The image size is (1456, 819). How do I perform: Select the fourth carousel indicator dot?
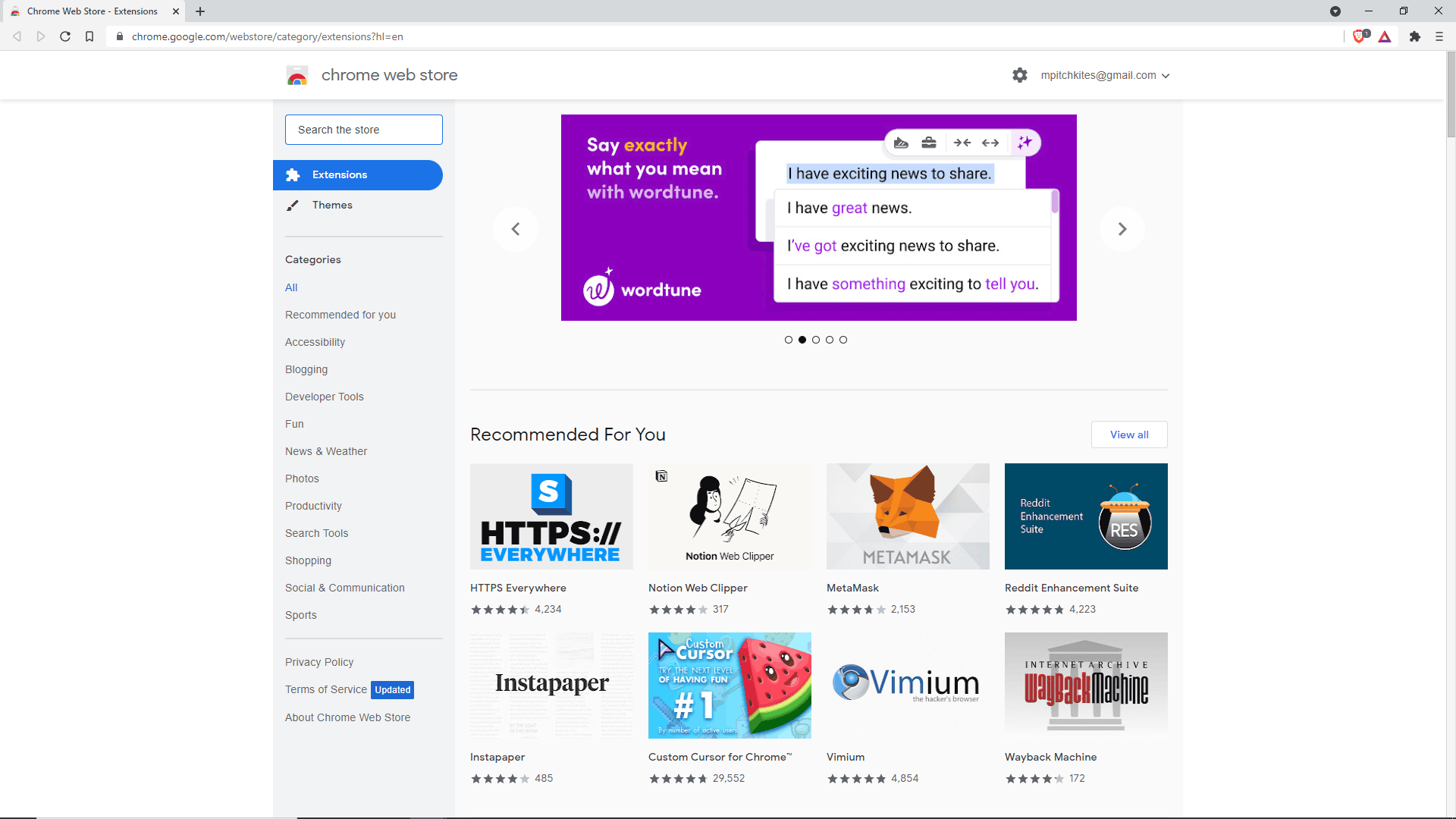(x=830, y=340)
